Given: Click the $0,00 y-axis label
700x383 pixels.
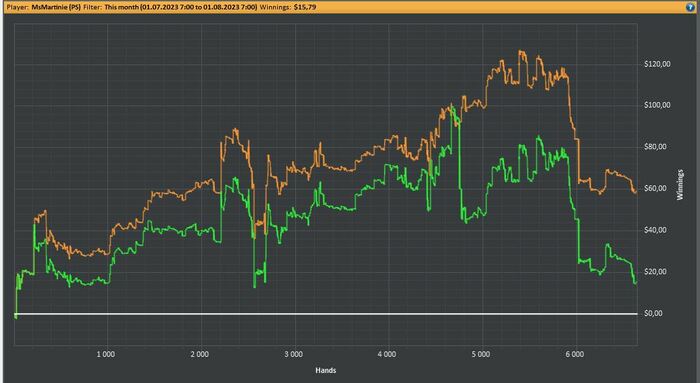Looking at the screenshot, I should 654,313.
